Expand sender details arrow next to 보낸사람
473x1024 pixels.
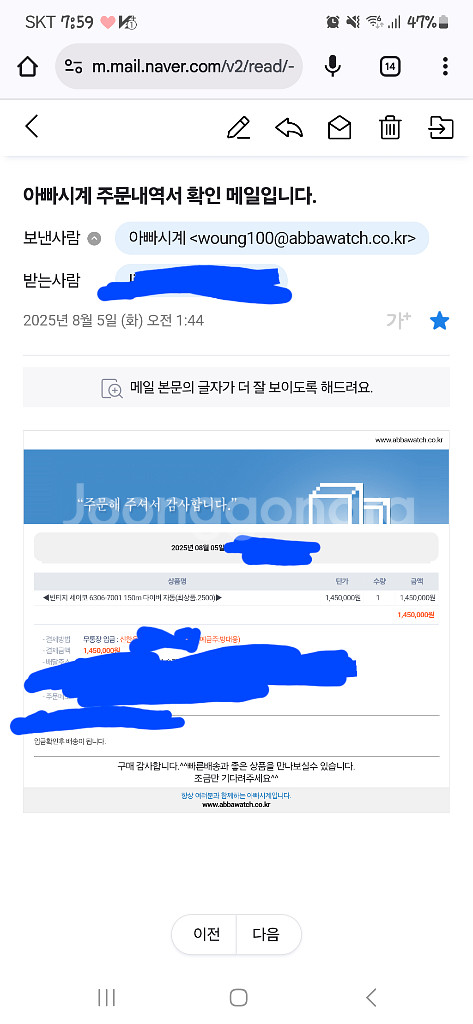[x=95, y=238]
